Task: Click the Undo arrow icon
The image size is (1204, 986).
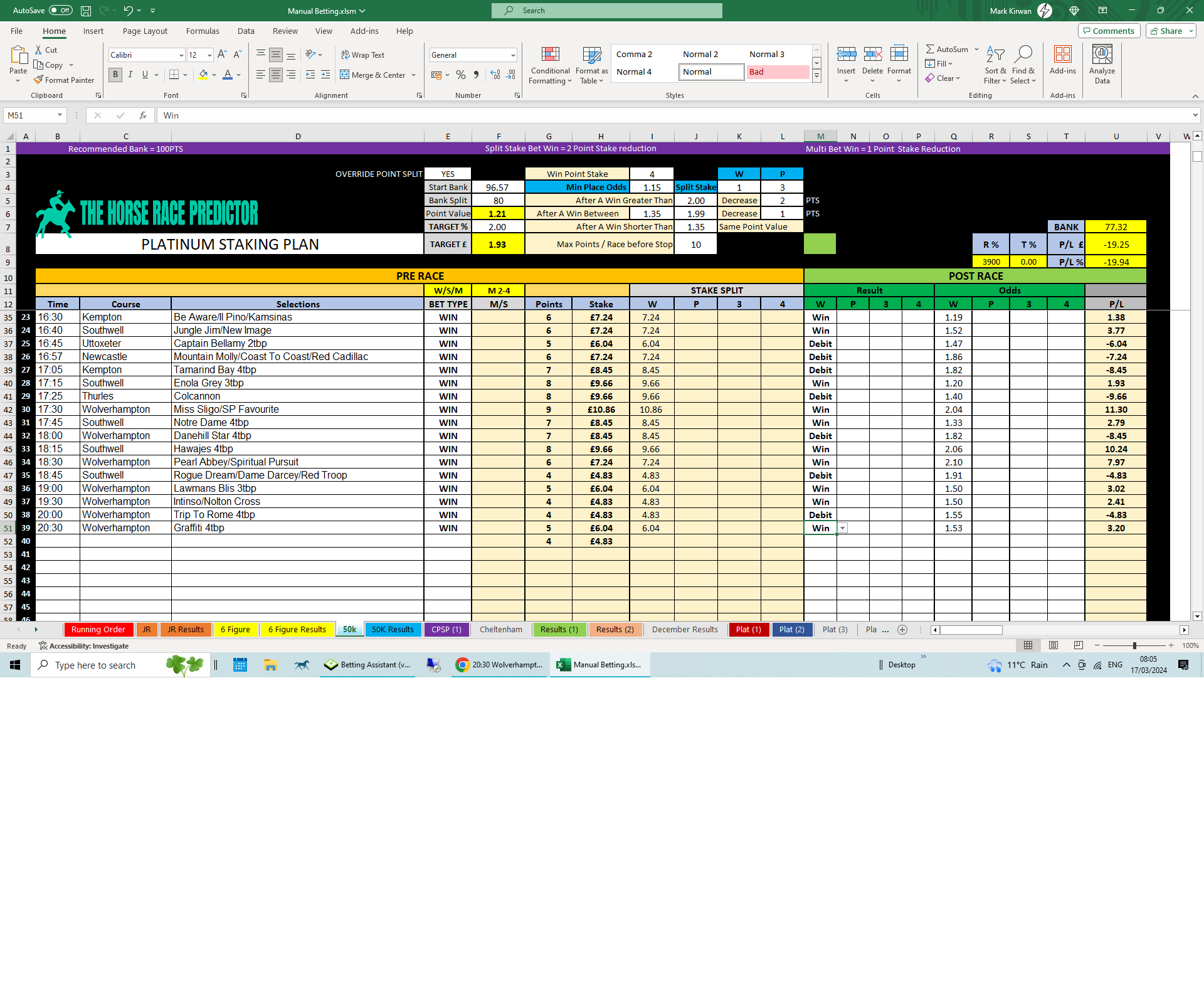Action: pos(128,11)
